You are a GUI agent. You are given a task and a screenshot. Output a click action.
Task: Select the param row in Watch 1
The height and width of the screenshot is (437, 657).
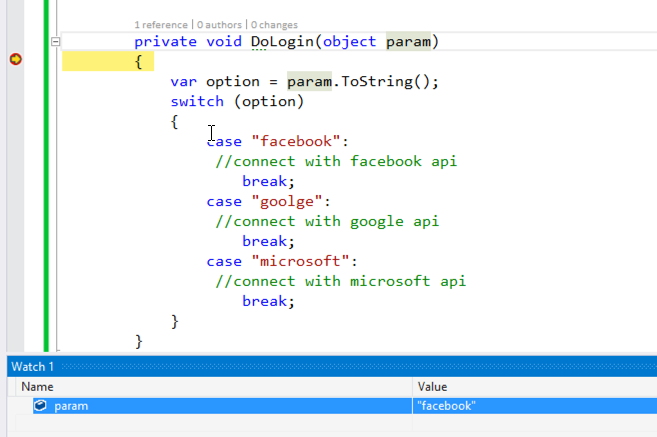point(345,406)
